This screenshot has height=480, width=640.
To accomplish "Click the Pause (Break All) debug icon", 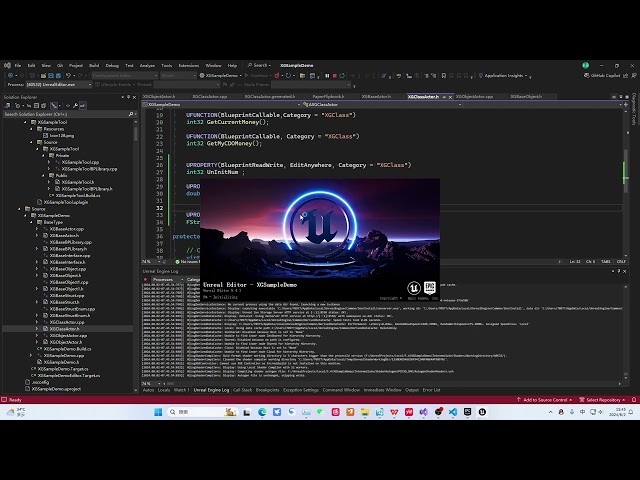I will click(x=327, y=76).
